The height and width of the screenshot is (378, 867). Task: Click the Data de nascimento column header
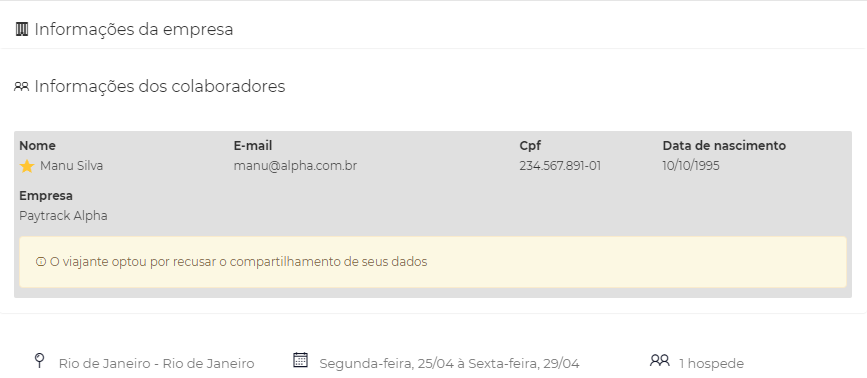pyautogui.click(x=724, y=146)
